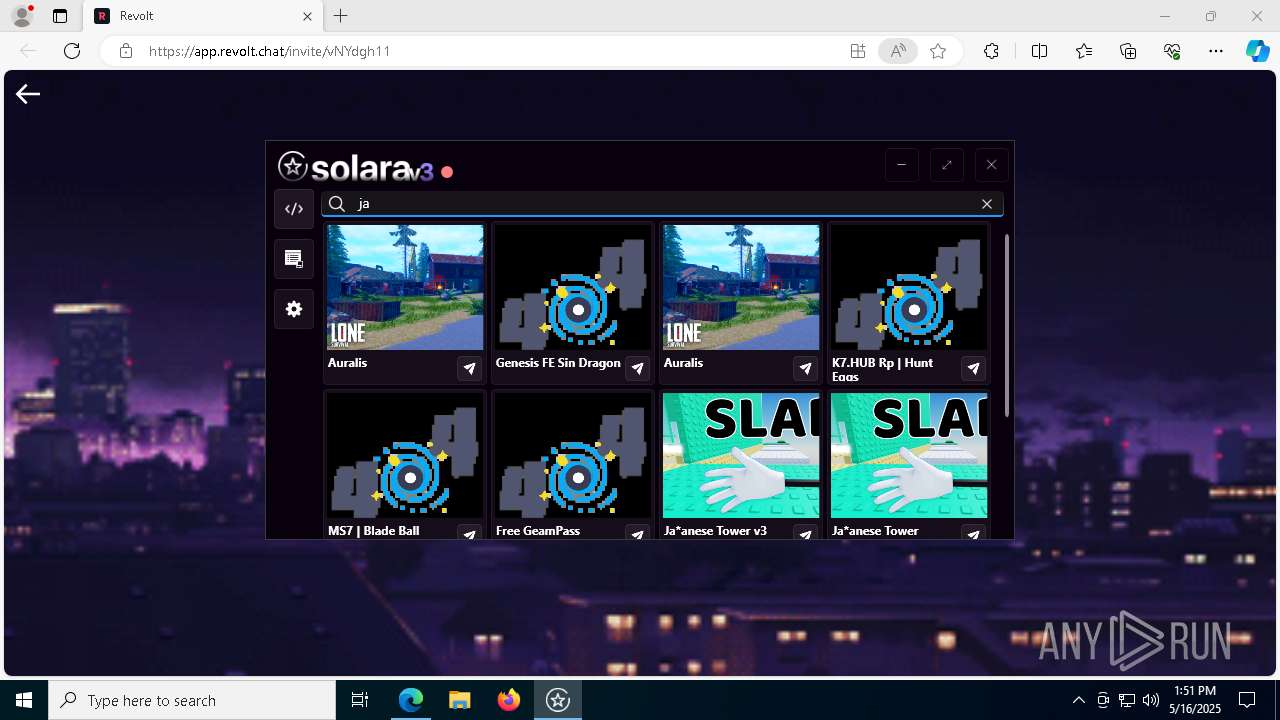Click the Solara v3 logo
Screen dimensions: 1280x720
(x=356, y=167)
